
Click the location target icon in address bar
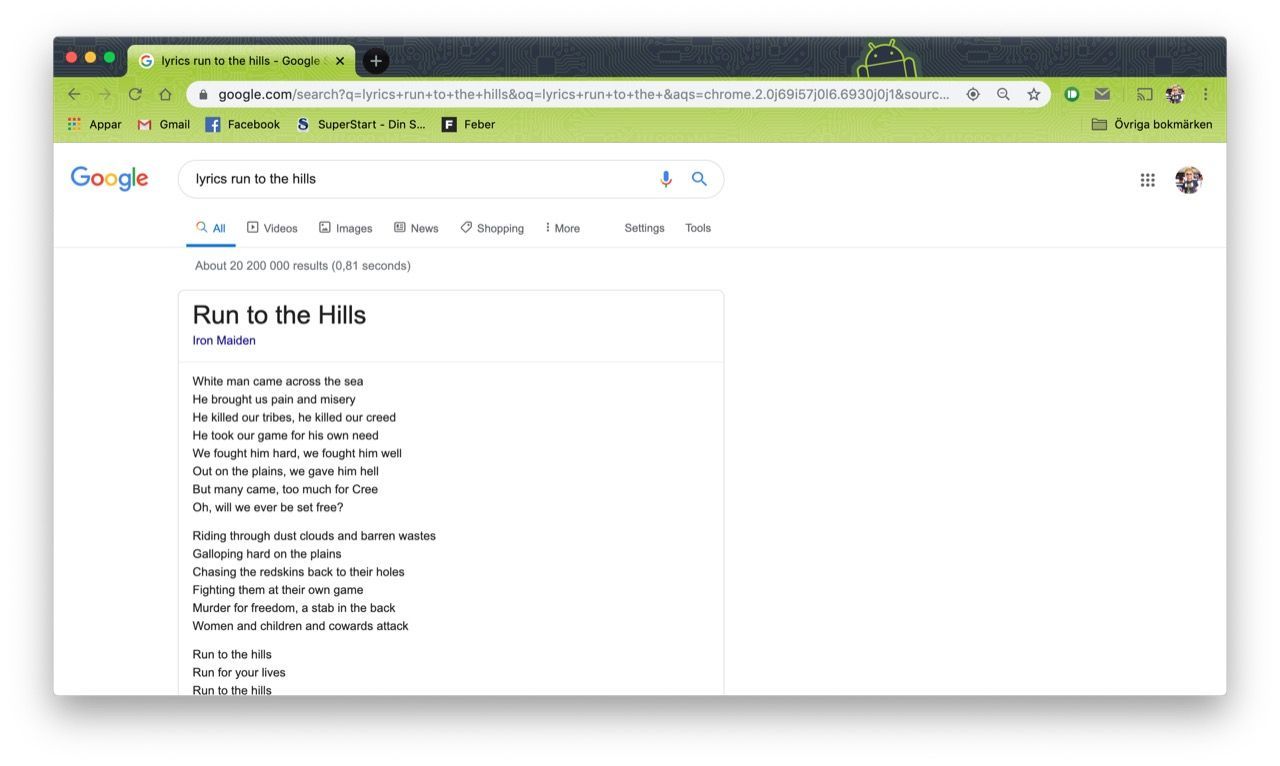[x=973, y=94]
